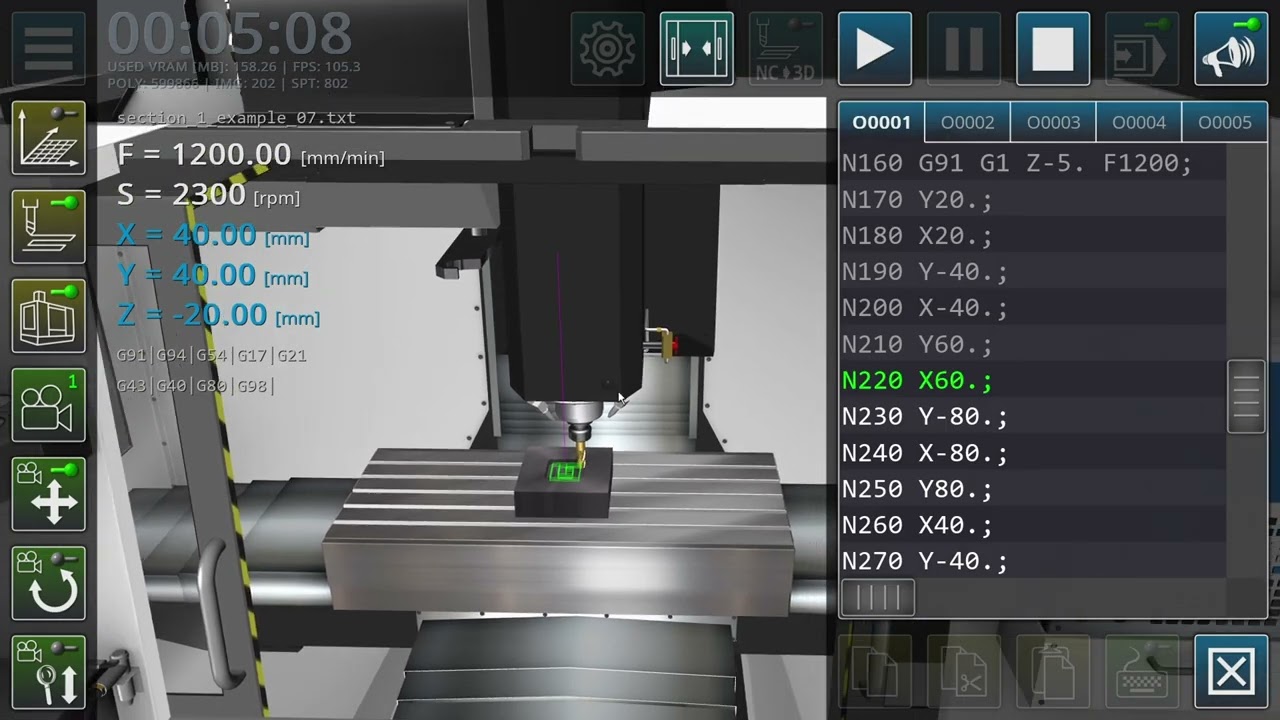Click the NC 3D simulation mode icon
Screen dimensions: 1280x720
(x=786, y=48)
